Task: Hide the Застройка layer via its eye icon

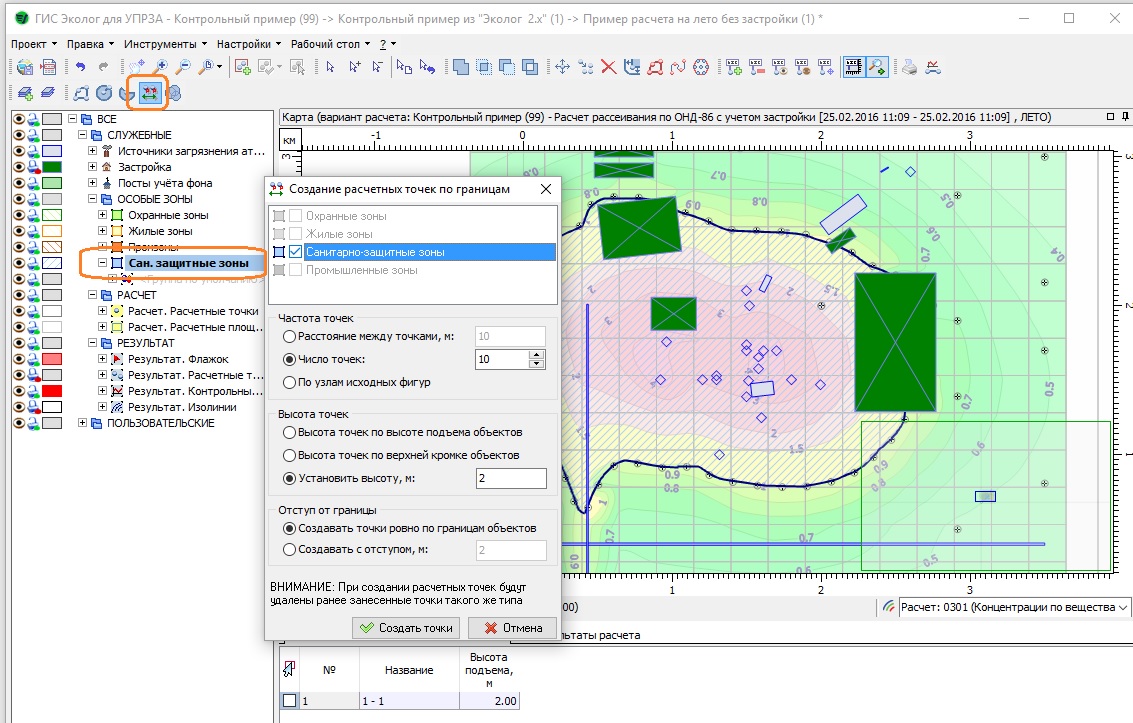Action: (18, 167)
